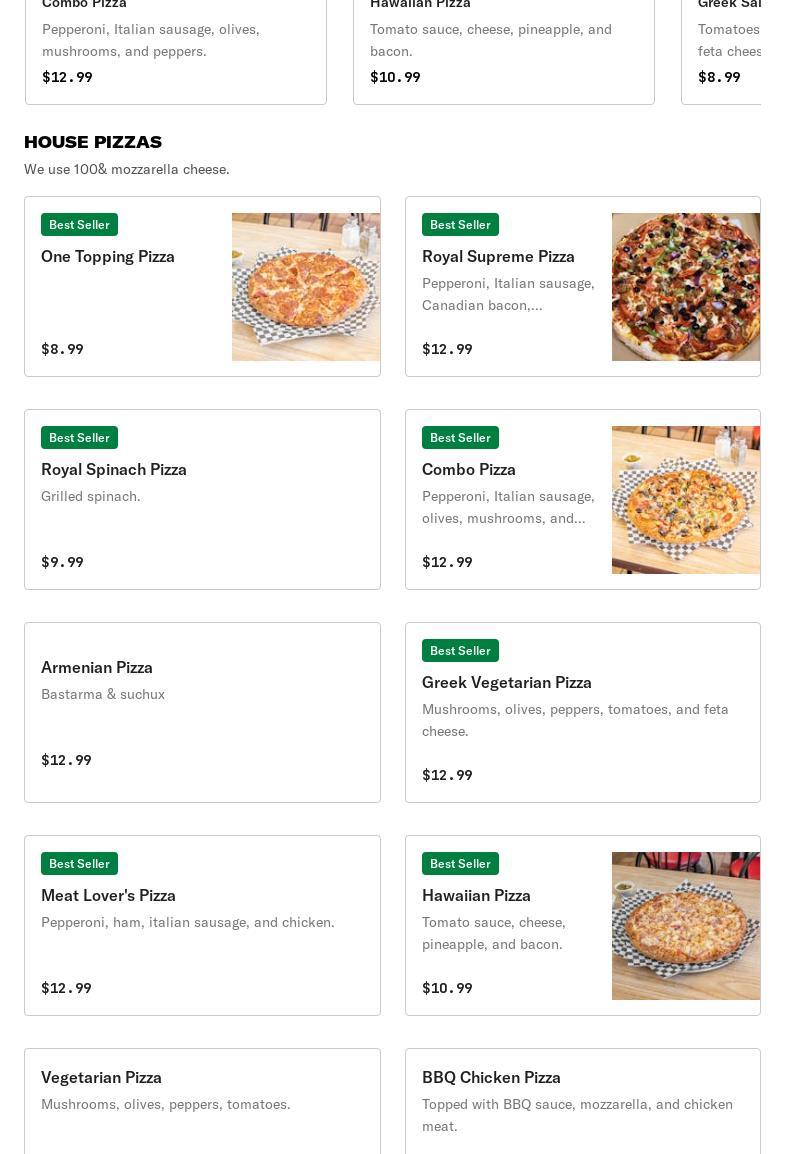Open the Royal Supreme Pizza item

(x=583, y=286)
